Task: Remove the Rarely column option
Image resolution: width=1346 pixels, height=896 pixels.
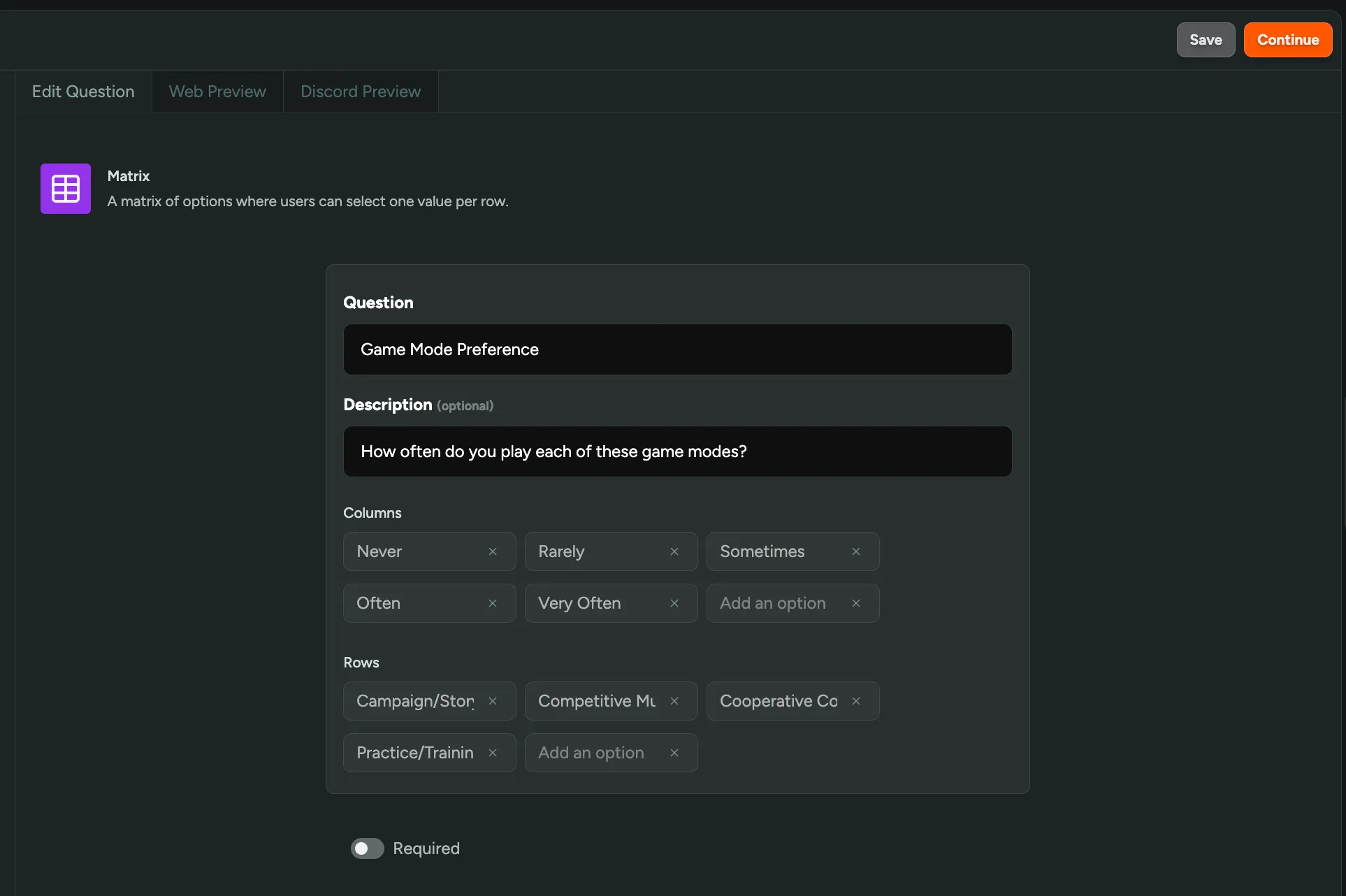Action: [x=674, y=551]
